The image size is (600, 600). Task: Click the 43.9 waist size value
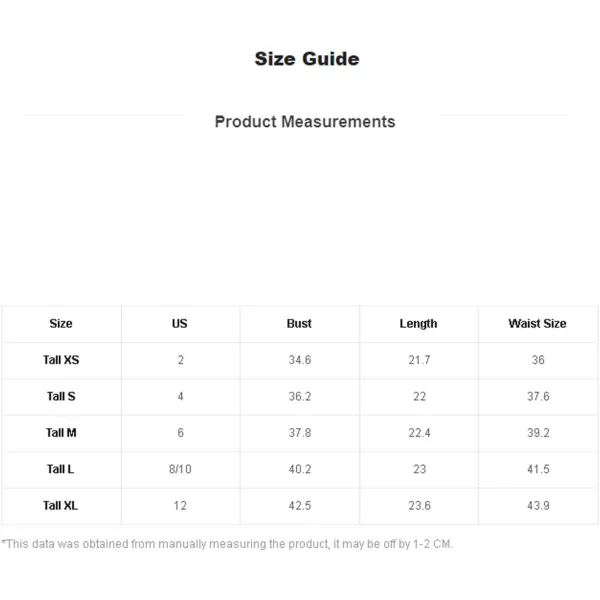pos(538,506)
